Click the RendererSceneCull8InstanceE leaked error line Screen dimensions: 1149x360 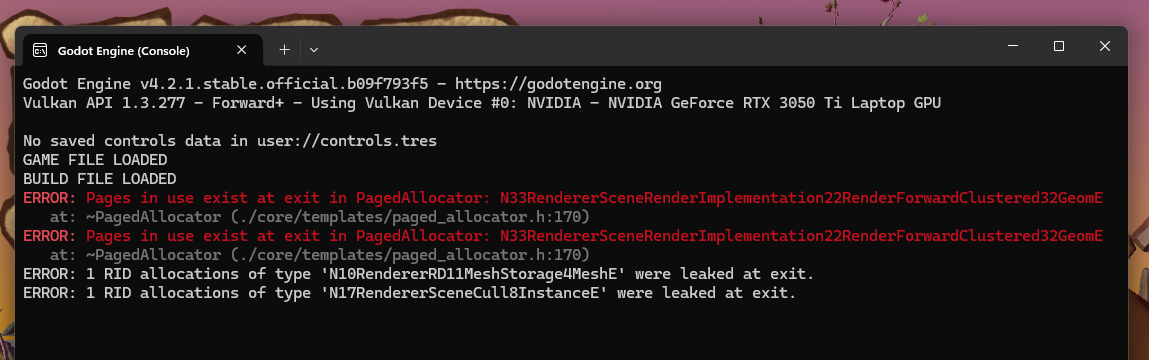click(x=410, y=293)
